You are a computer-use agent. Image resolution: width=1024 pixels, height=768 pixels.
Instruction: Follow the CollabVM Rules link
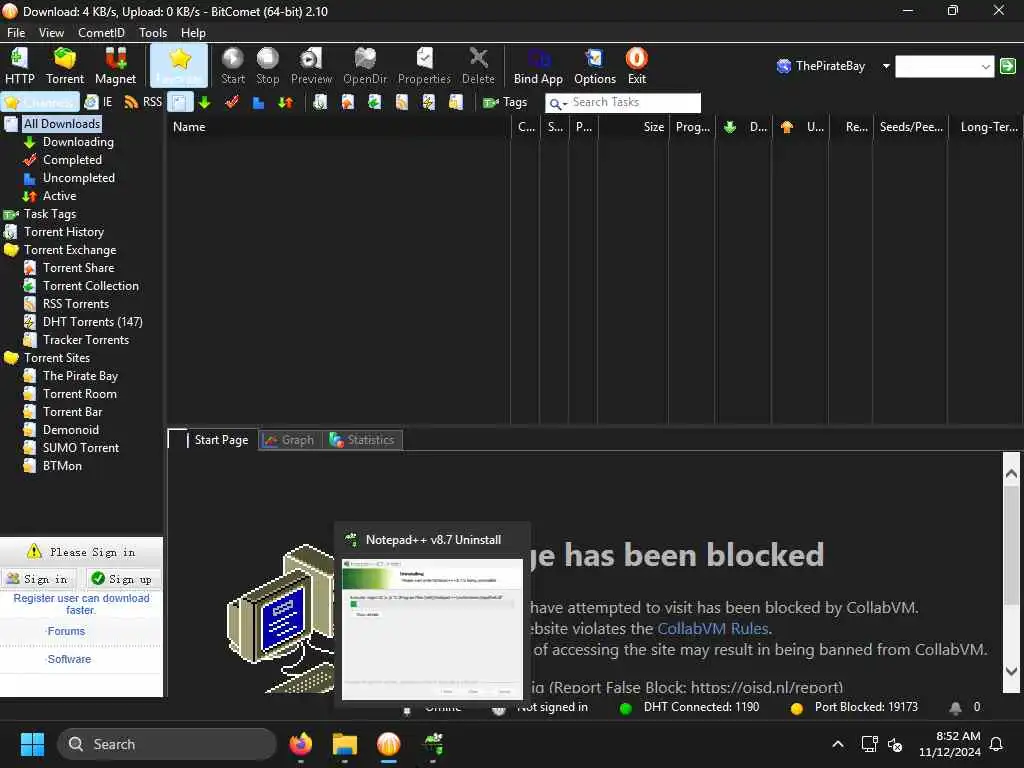pos(712,629)
